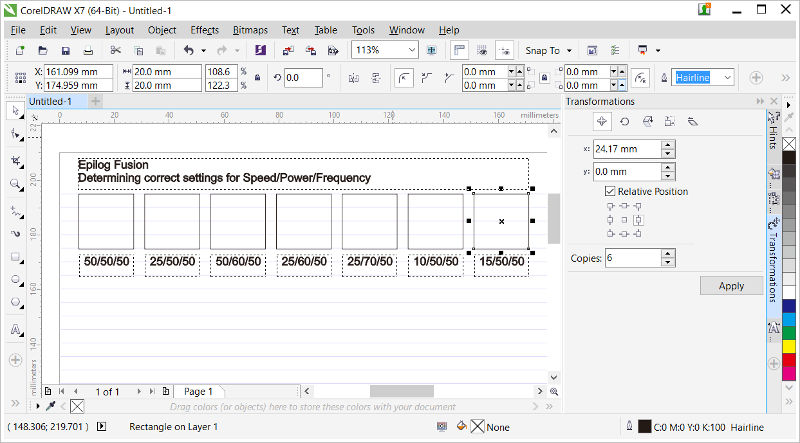Click the Export icon in toolbar
This screenshot has width=800, height=443.
point(311,51)
